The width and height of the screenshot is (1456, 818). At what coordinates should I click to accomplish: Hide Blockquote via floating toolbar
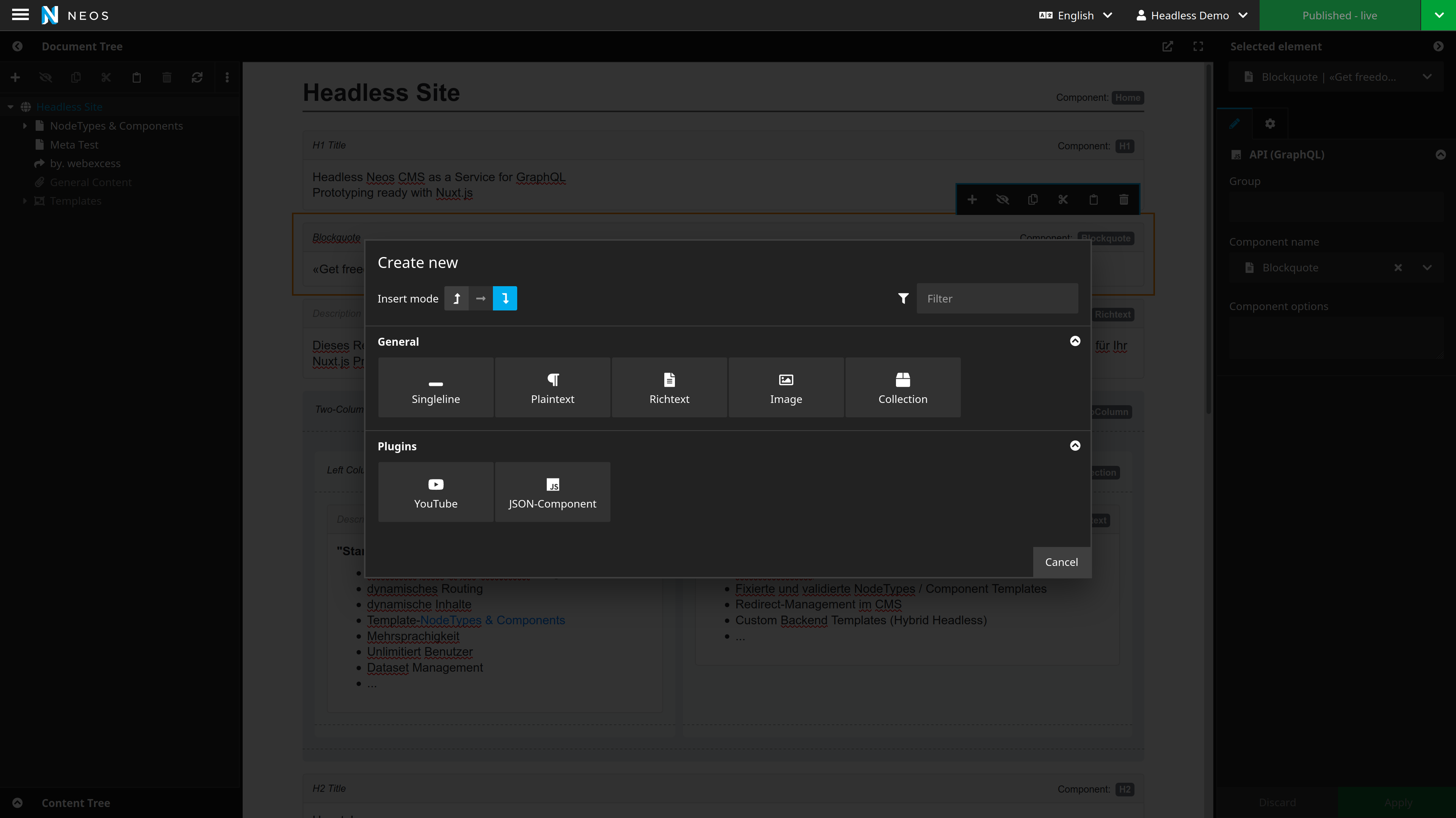tap(1002, 199)
